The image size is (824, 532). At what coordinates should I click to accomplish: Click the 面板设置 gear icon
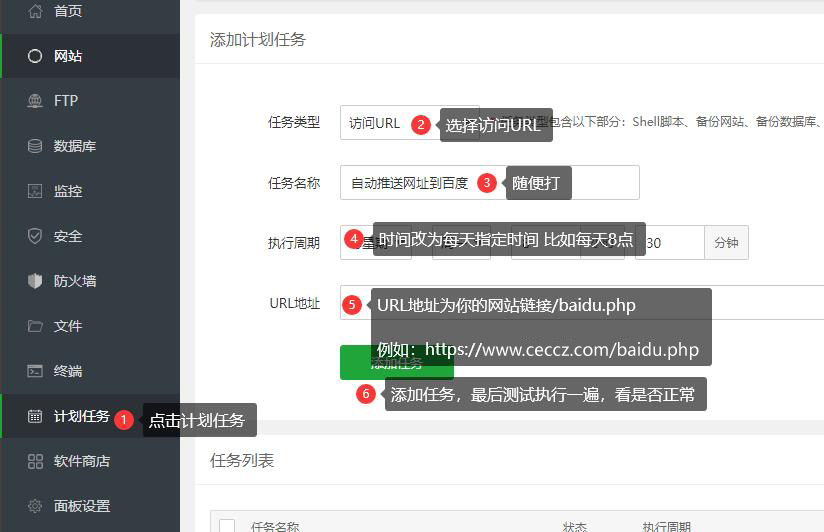[35, 506]
